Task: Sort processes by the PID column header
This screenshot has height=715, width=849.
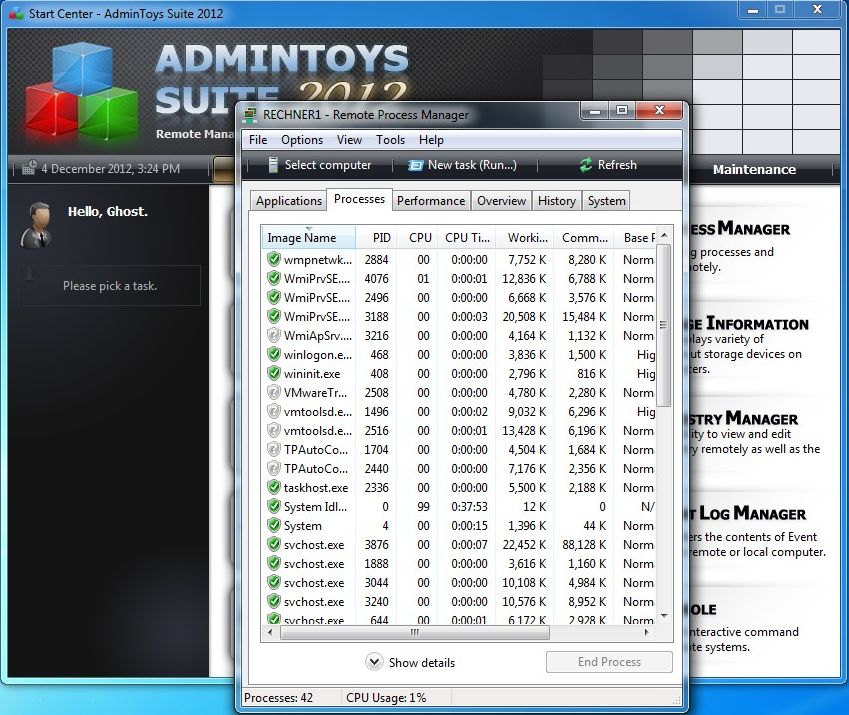Action: click(381, 238)
